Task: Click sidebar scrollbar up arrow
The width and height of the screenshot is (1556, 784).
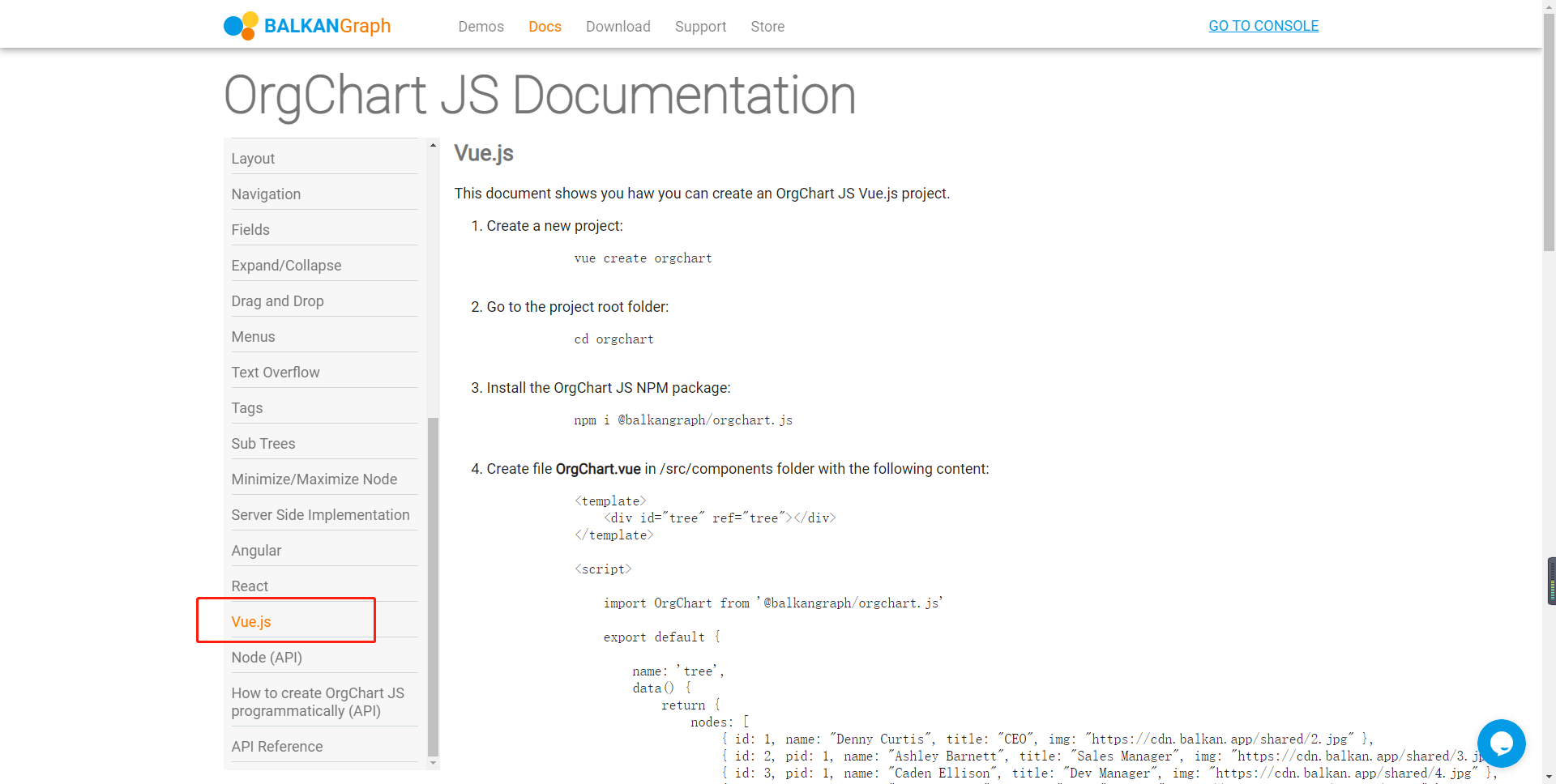Action: coord(433,145)
